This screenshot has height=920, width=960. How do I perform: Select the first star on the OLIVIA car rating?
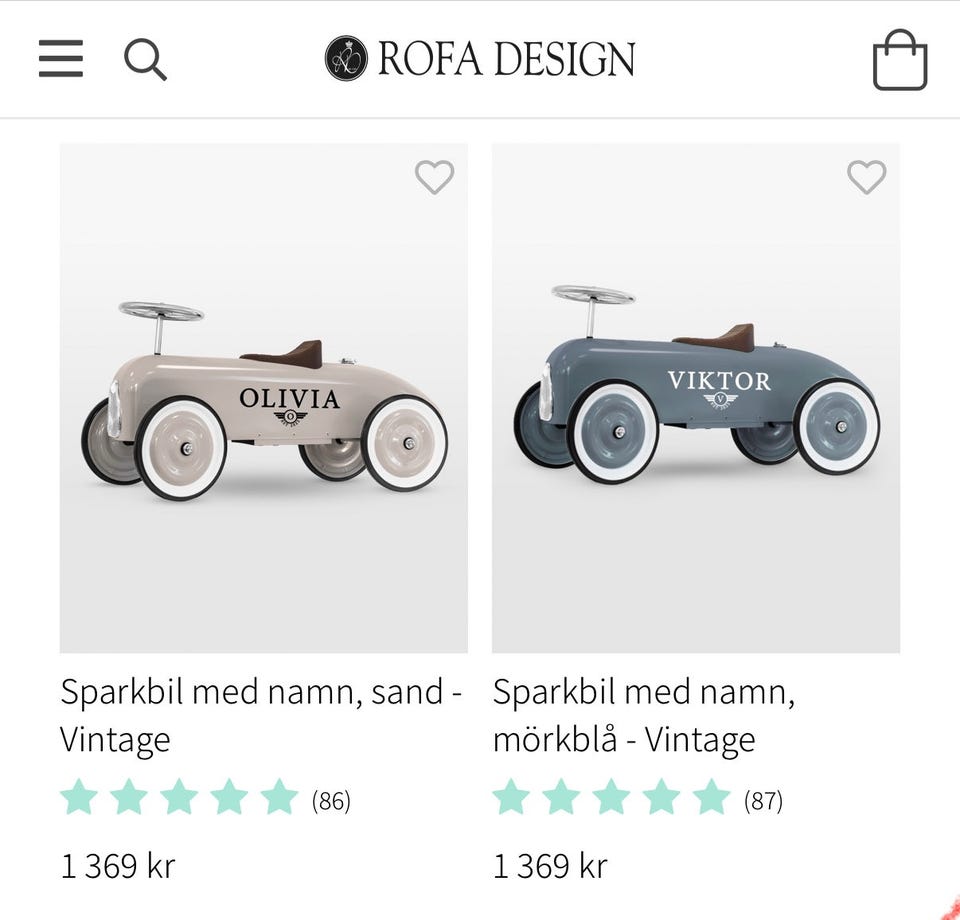click(80, 798)
